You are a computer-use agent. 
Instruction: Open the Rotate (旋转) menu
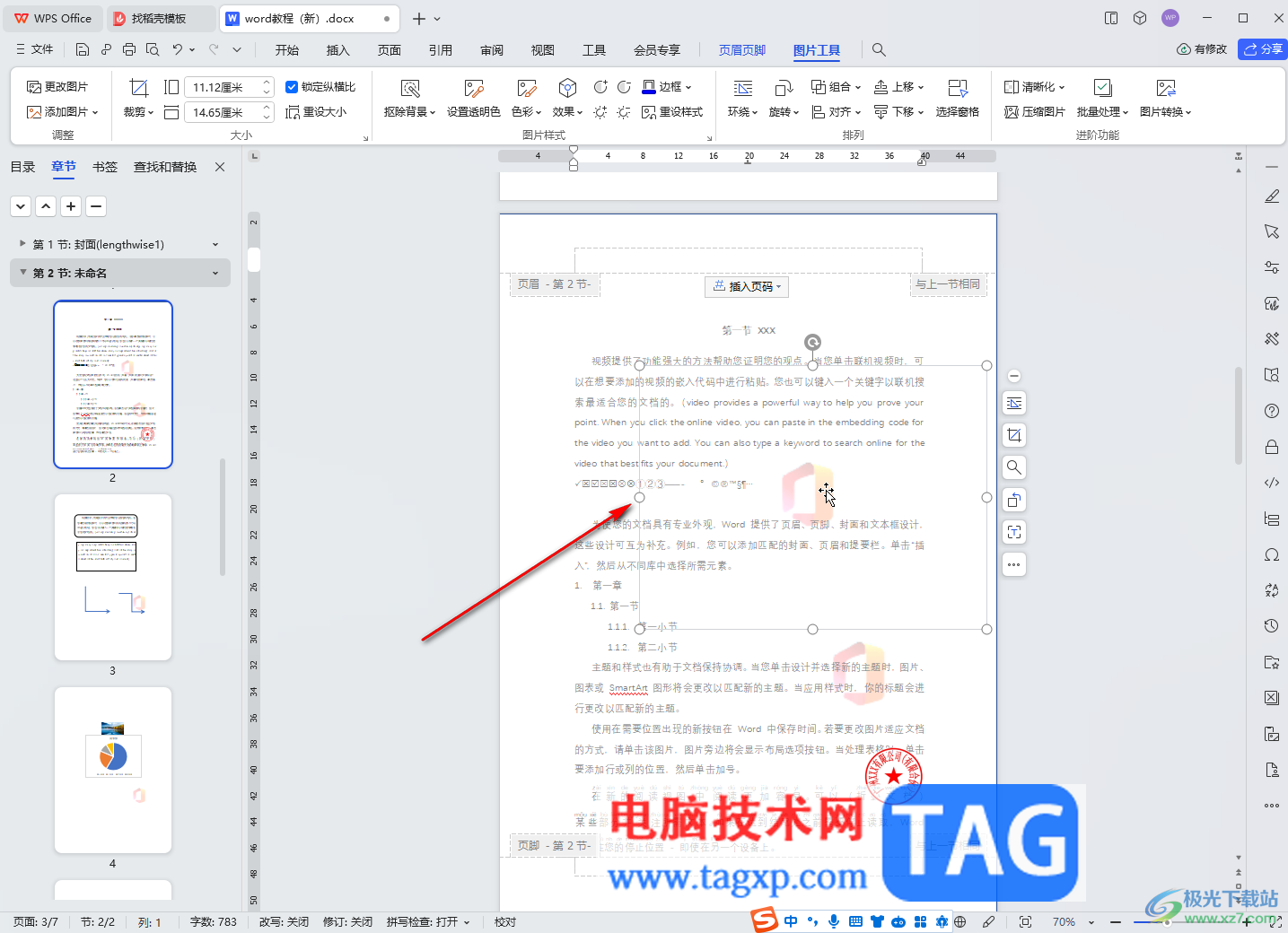[x=784, y=99]
